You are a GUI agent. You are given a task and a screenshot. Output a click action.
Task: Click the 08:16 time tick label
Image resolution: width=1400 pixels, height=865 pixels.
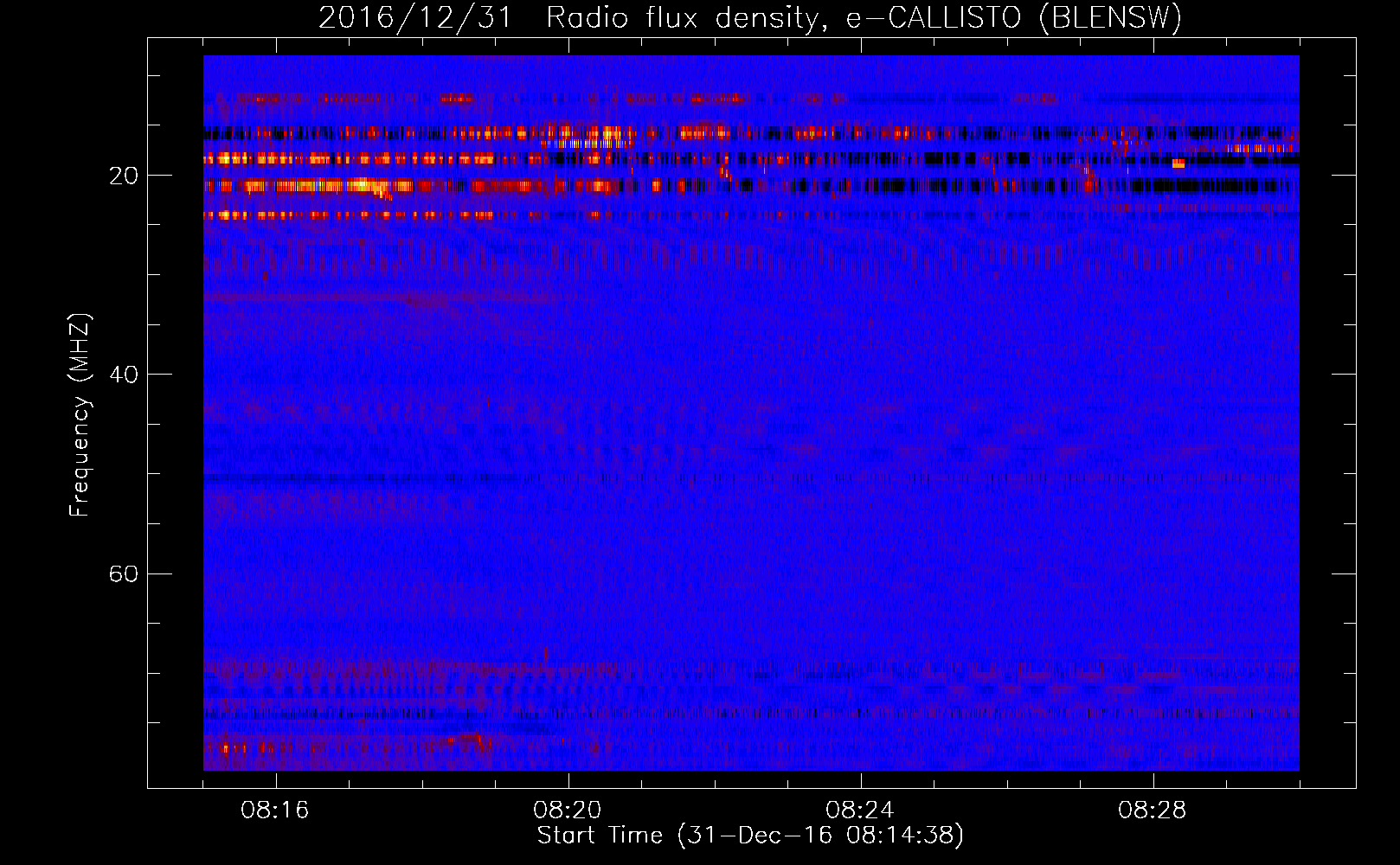tap(275, 811)
